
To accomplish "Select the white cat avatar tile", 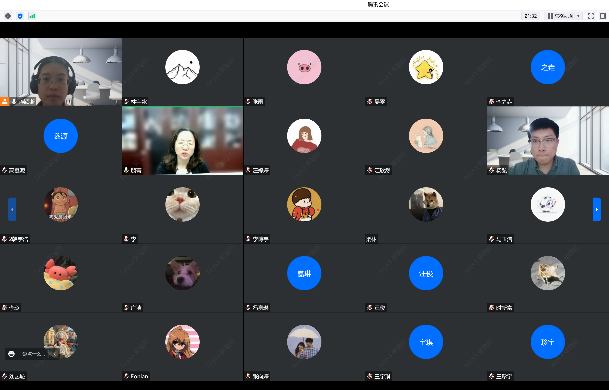I will click(183, 209).
